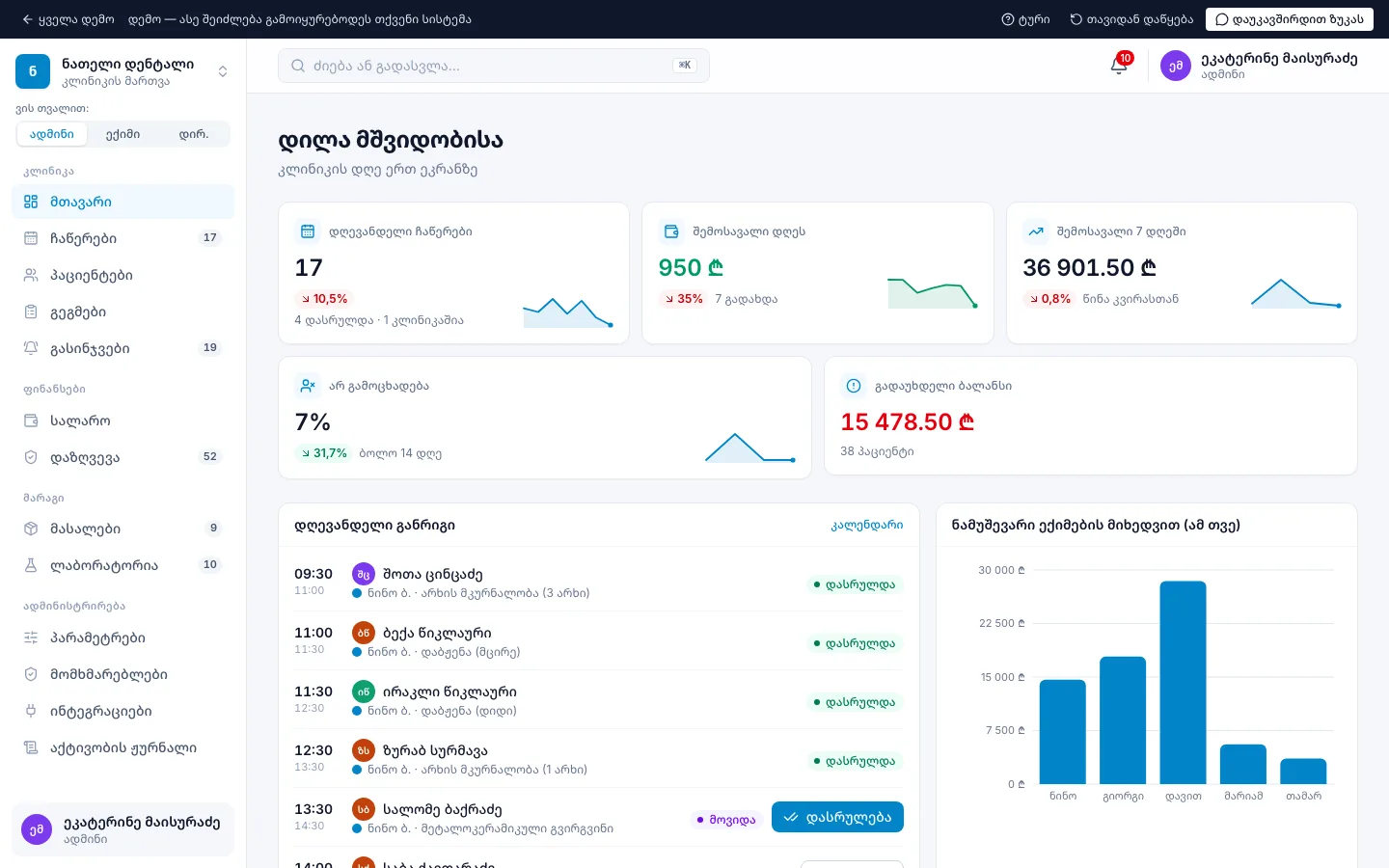Click the ჩაწერები calendar icon in sidebar
This screenshot has width=1389, height=868.
[31, 238]
